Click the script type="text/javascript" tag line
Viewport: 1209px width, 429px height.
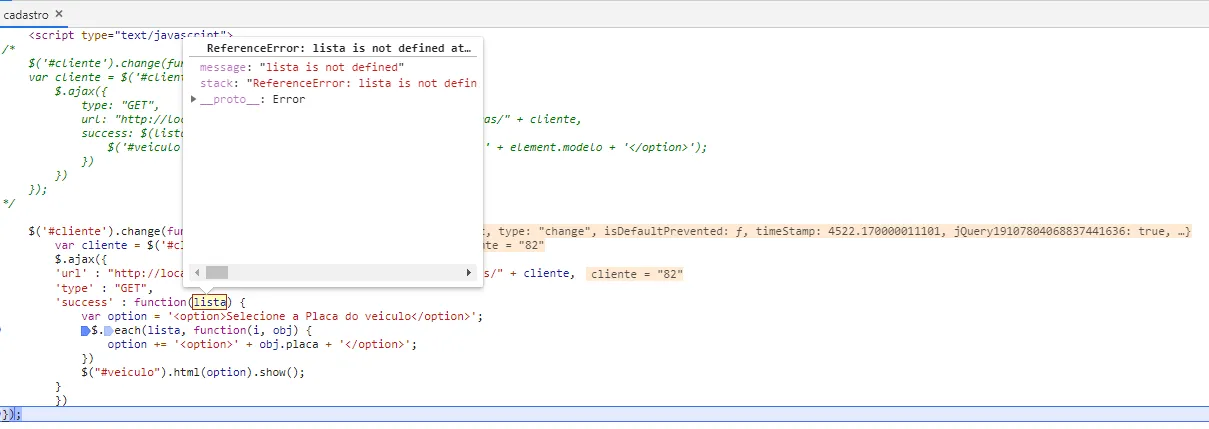pos(130,35)
